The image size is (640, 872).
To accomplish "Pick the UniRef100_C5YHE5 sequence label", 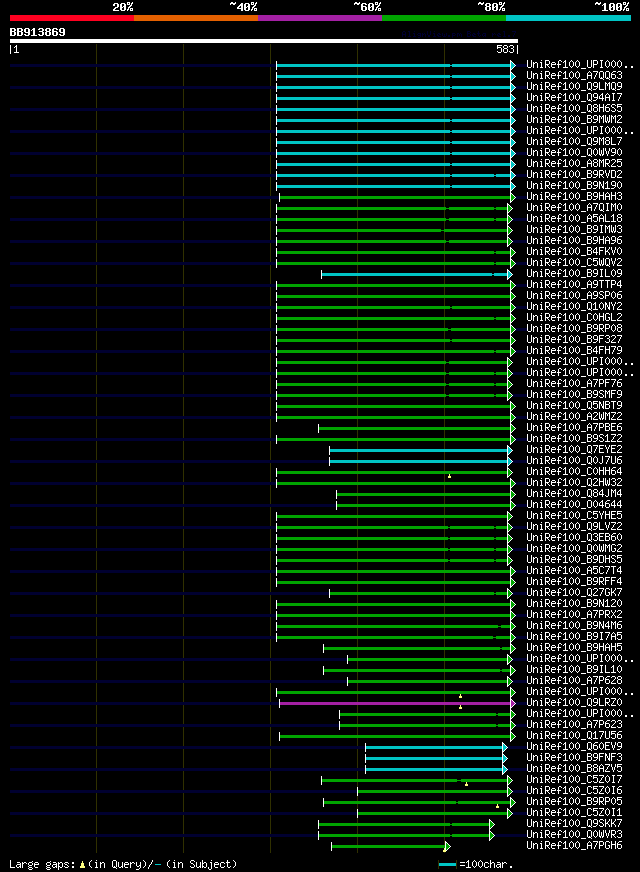I will (574, 516).
